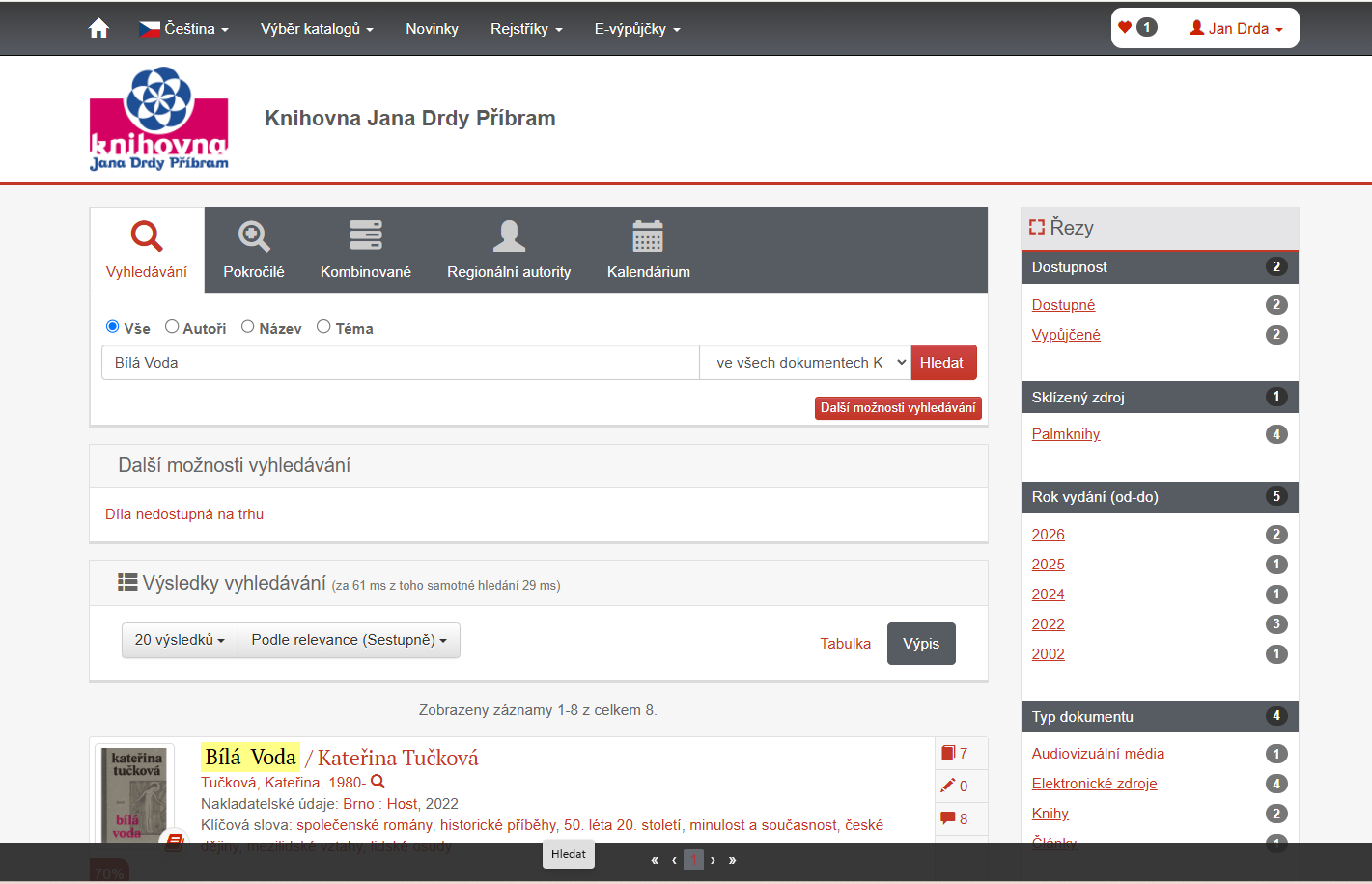Open the 've všech dokumentech' dropdown

[805, 363]
